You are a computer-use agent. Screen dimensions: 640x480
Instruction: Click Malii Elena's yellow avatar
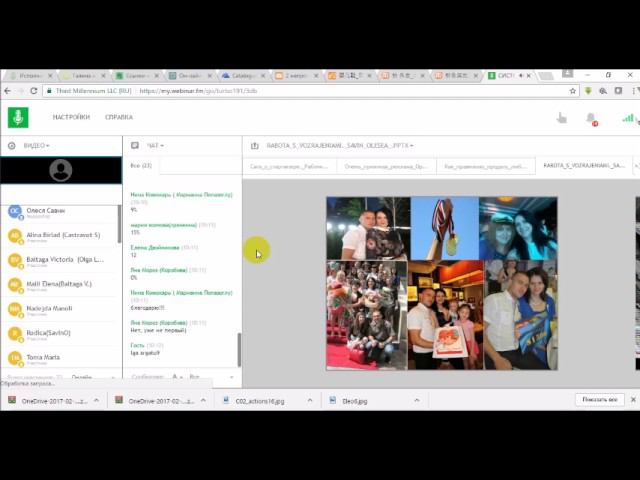click(x=15, y=285)
